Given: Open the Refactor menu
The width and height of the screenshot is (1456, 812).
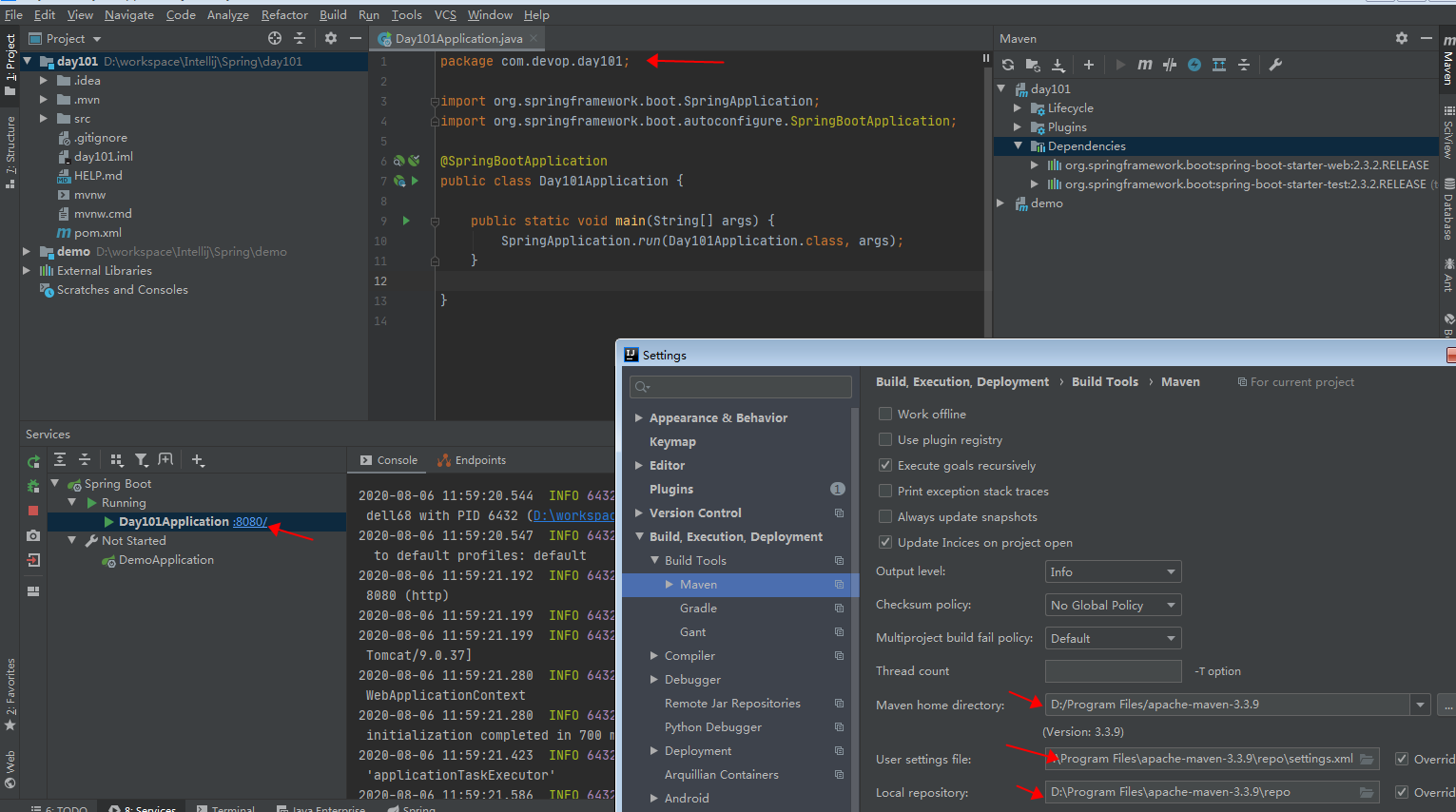Looking at the screenshot, I should click(x=284, y=14).
